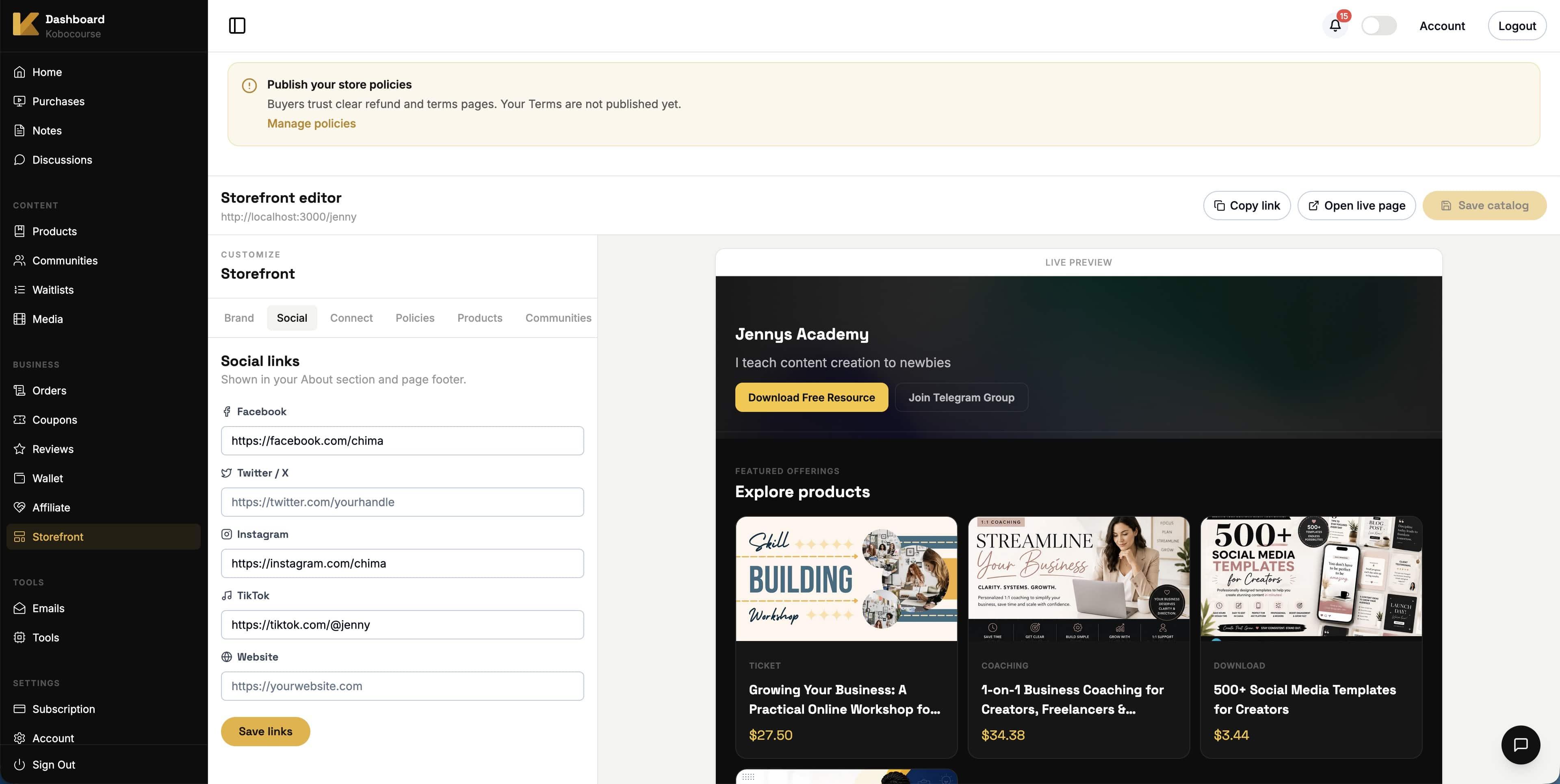Screen dimensions: 1560x784
Task: Click the $27.50 price text
Action: (x=770, y=735)
